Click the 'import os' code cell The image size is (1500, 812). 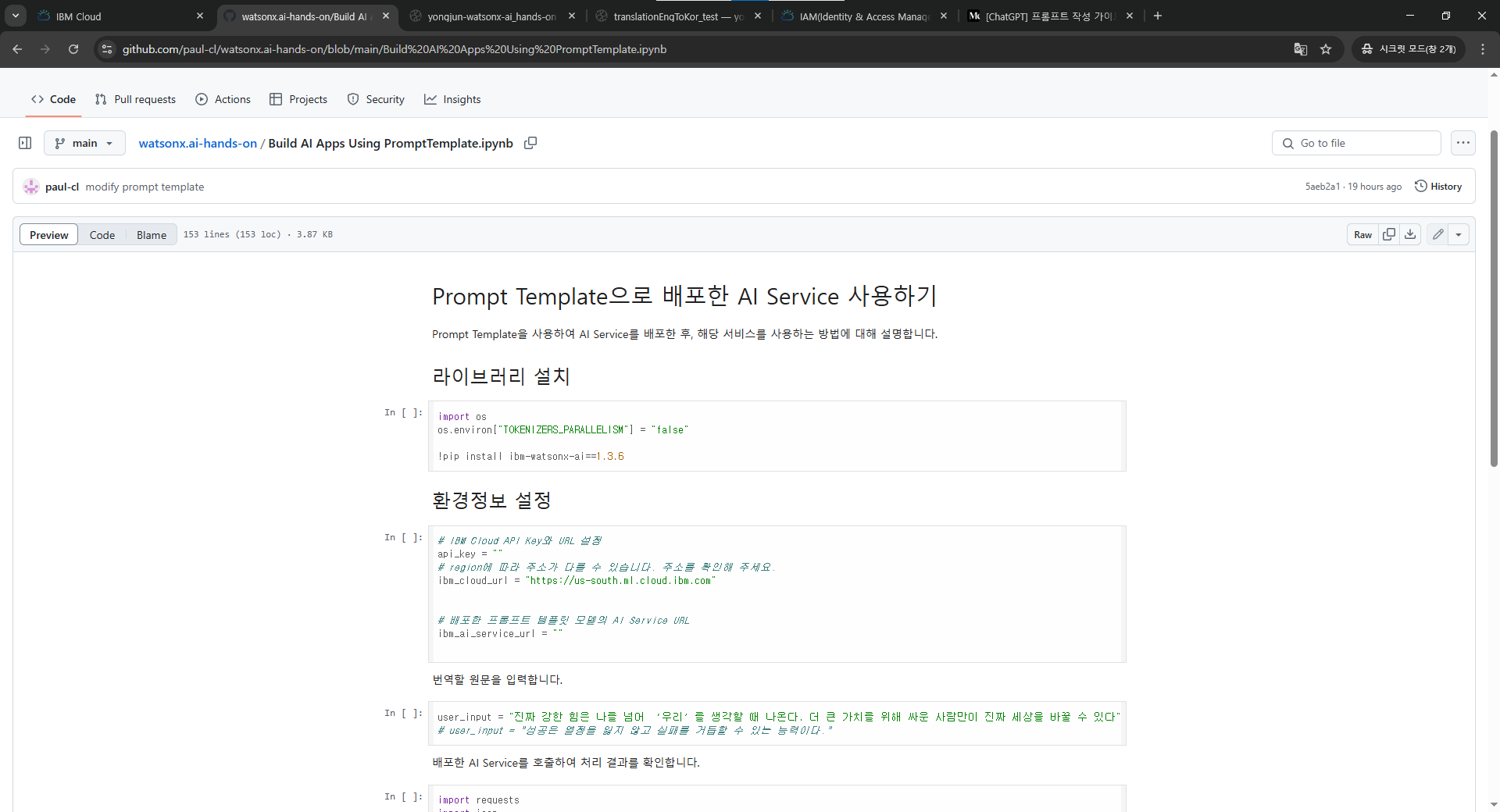tap(777, 436)
